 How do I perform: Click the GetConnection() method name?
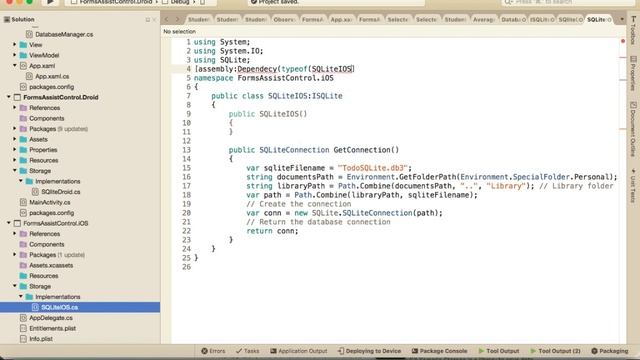366,150
